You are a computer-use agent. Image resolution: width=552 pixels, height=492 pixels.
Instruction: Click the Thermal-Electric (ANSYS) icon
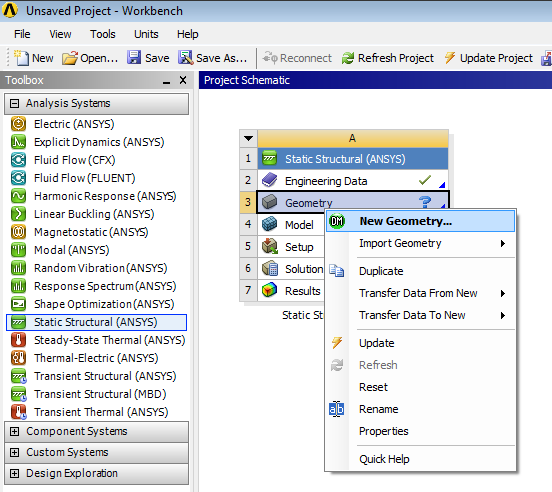pyautogui.click(x=18, y=358)
